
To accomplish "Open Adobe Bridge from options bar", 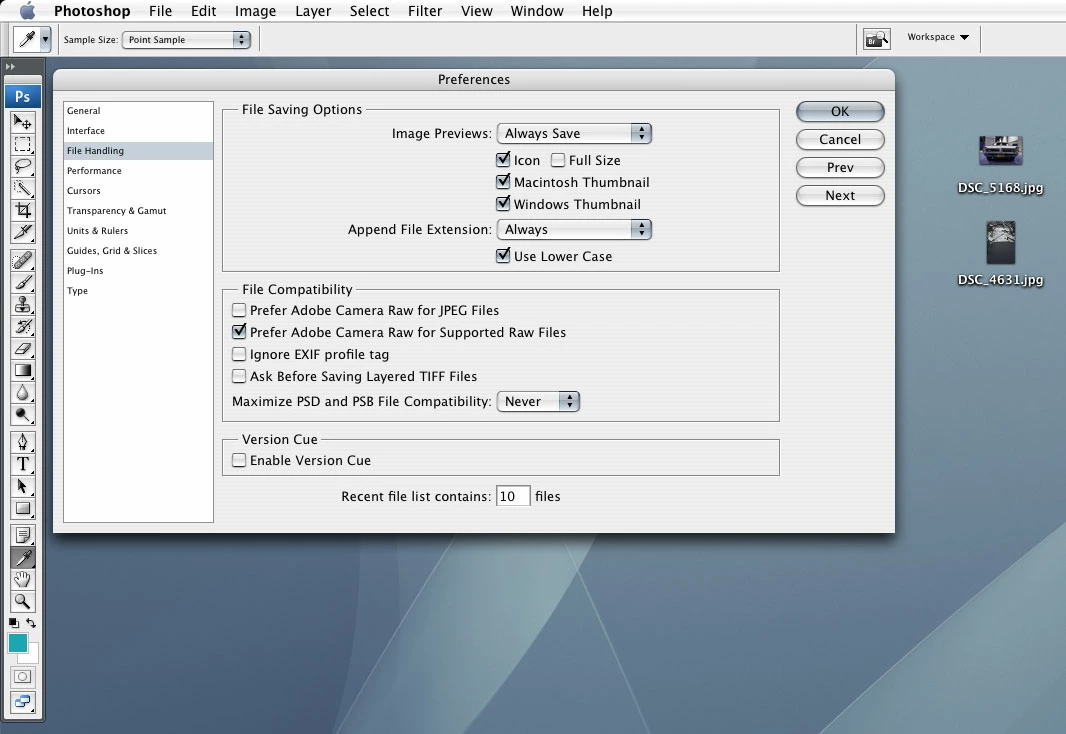I will click(876, 39).
